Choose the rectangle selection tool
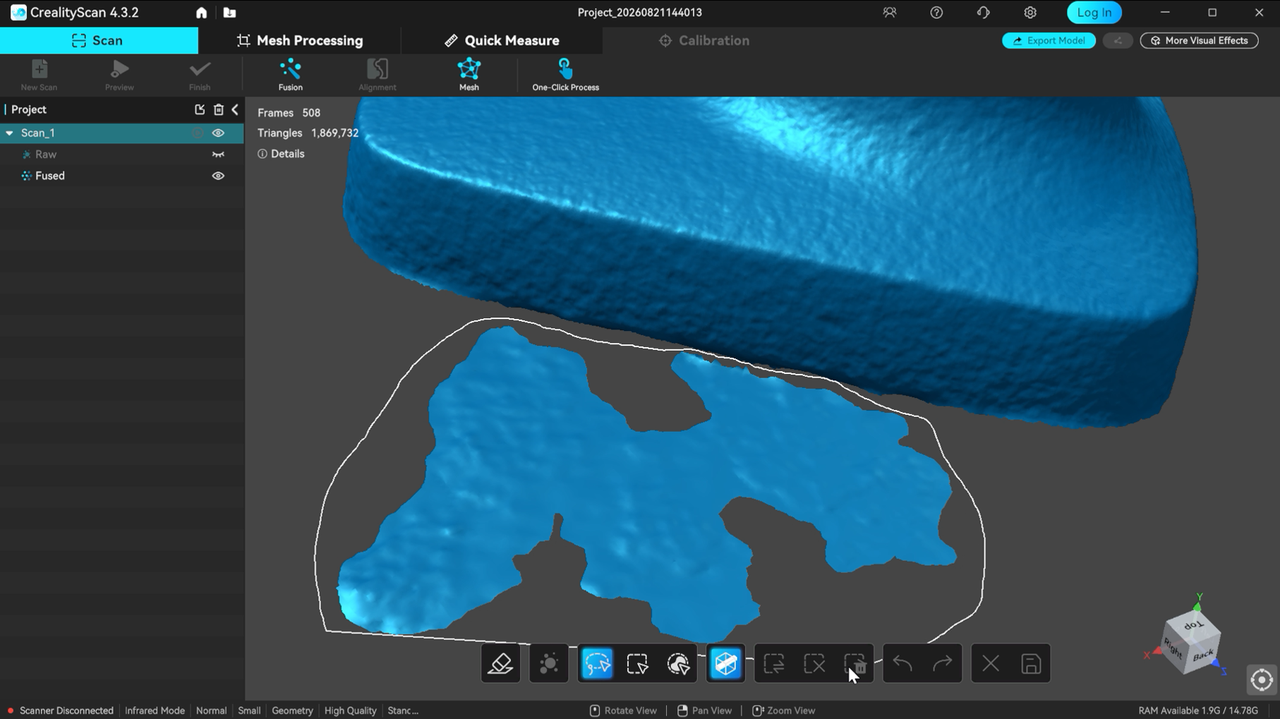The width and height of the screenshot is (1280, 719). 637,663
